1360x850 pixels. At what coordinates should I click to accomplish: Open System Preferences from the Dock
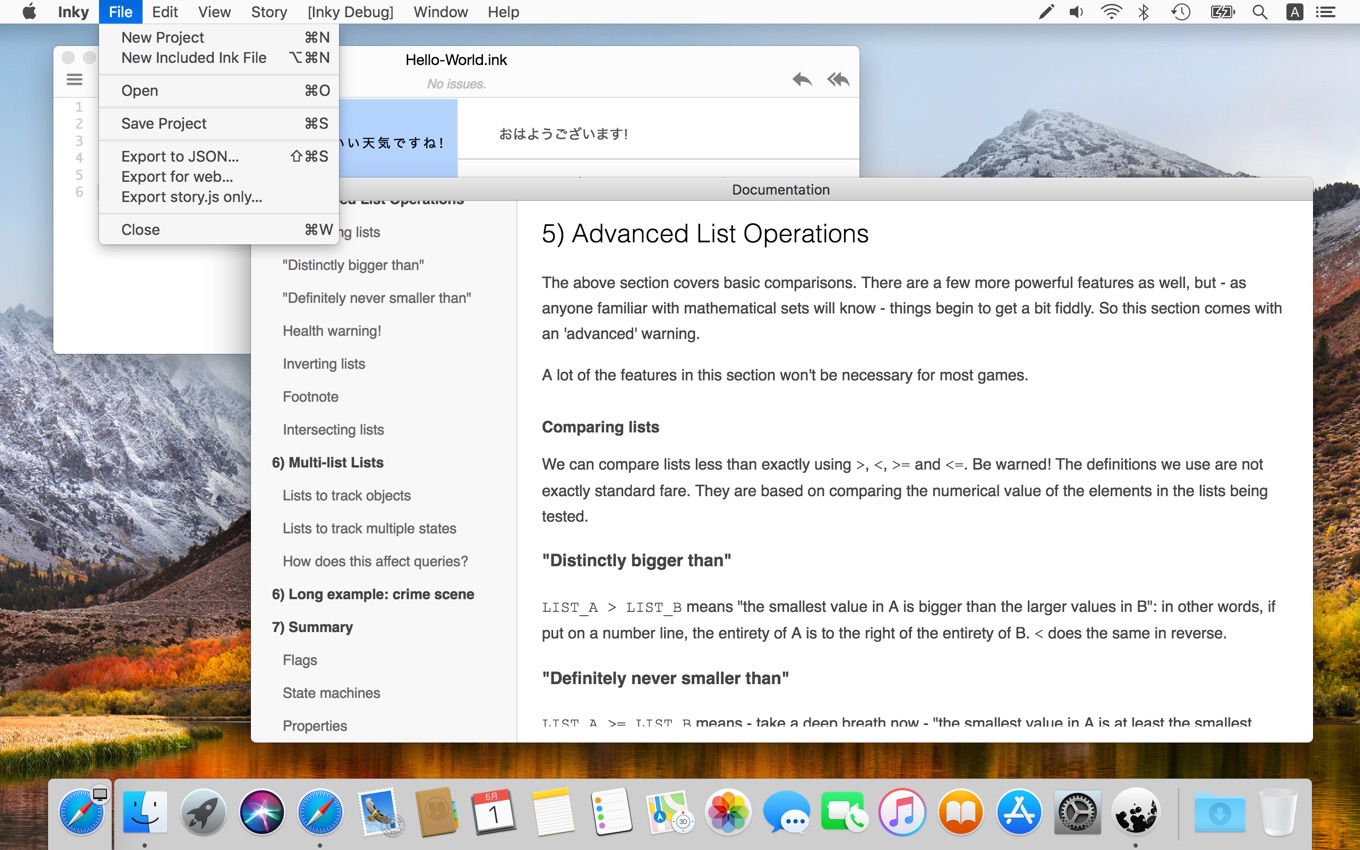tap(1077, 811)
